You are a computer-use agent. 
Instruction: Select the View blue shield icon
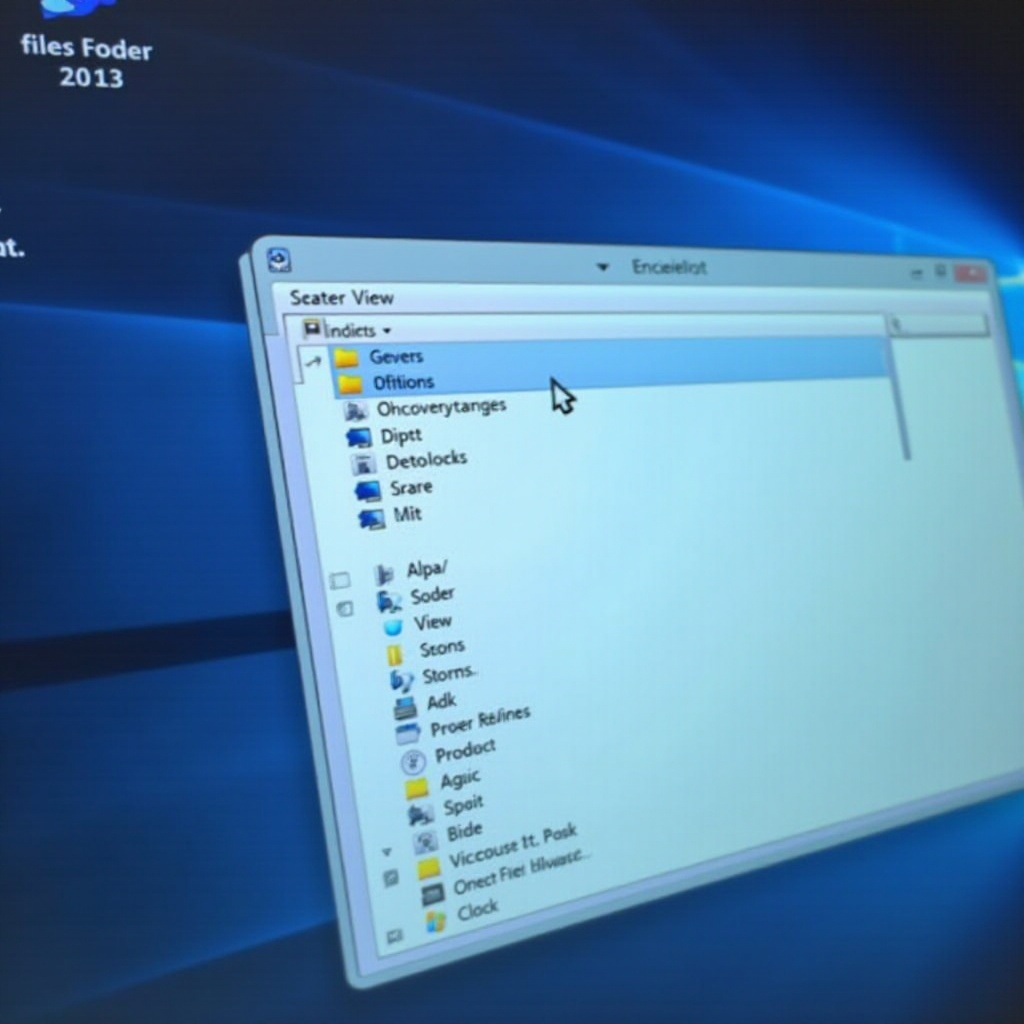[393, 626]
